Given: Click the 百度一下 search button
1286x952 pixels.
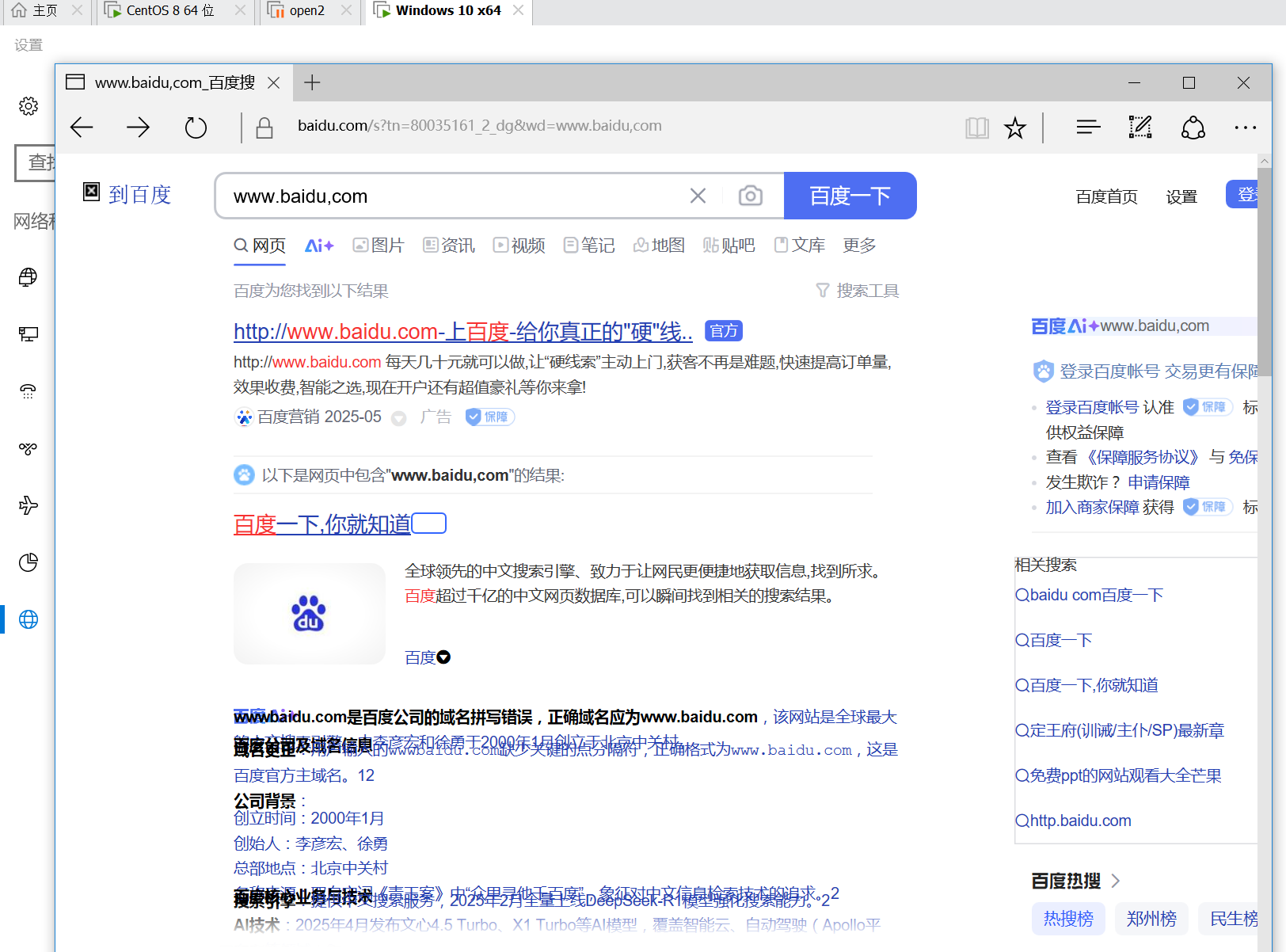Looking at the screenshot, I should [x=850, y=196].
